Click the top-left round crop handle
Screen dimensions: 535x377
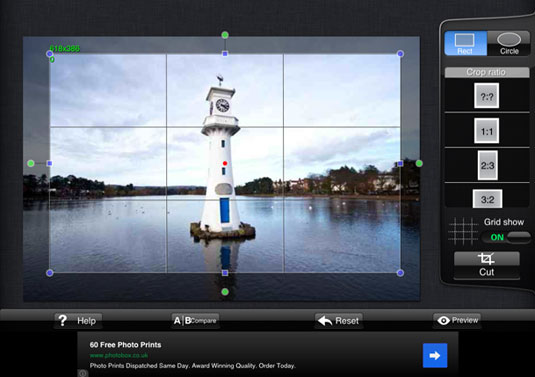tap(49, 54)
